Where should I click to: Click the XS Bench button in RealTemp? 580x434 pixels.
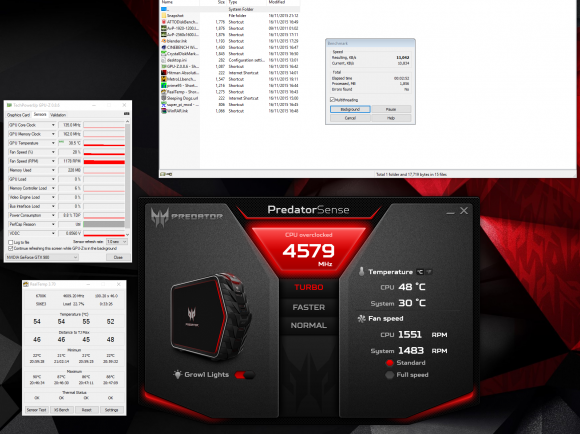61,410
